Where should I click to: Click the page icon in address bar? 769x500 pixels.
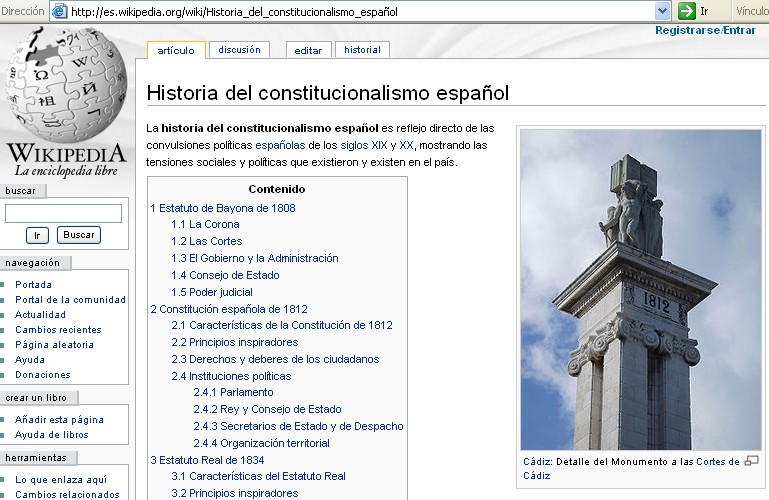tap(59, 11)
